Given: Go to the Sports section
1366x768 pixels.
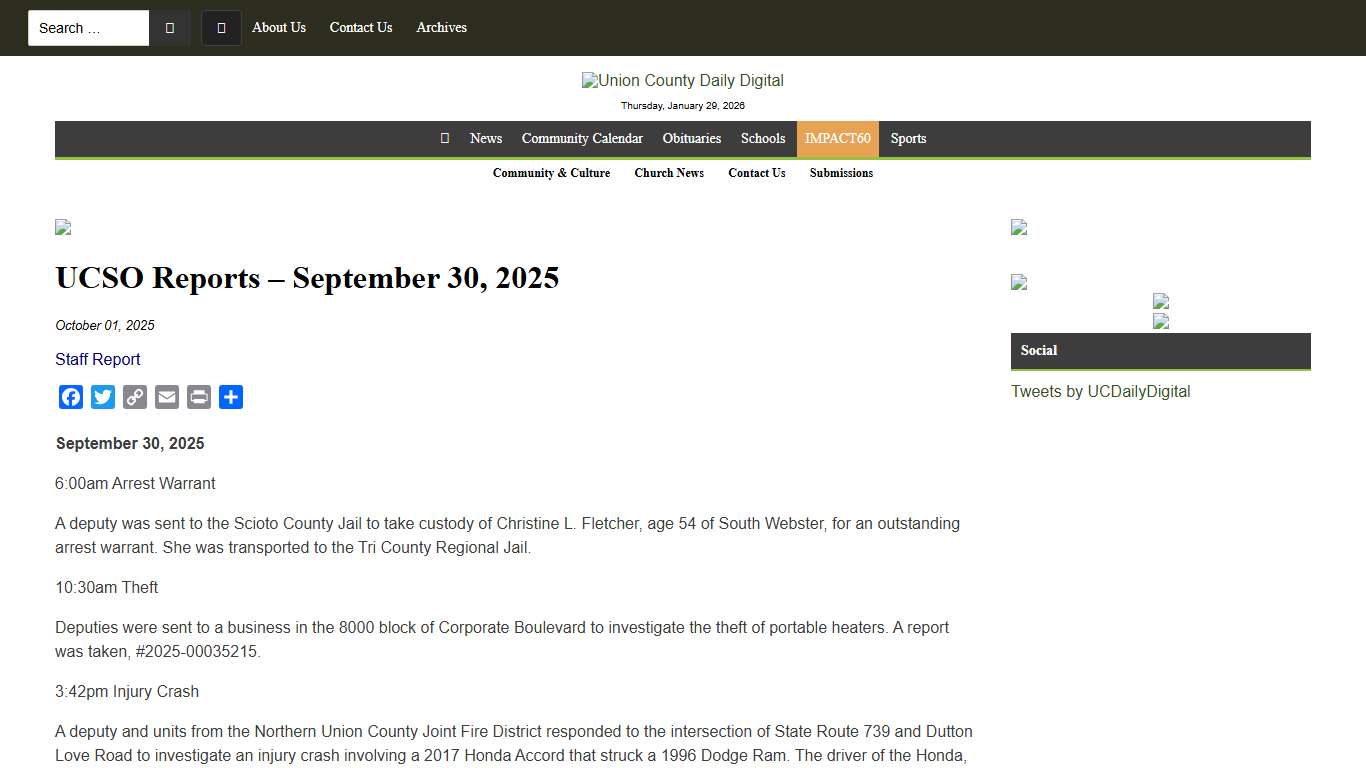Looking at the screenshot, I should coord(908,139).
